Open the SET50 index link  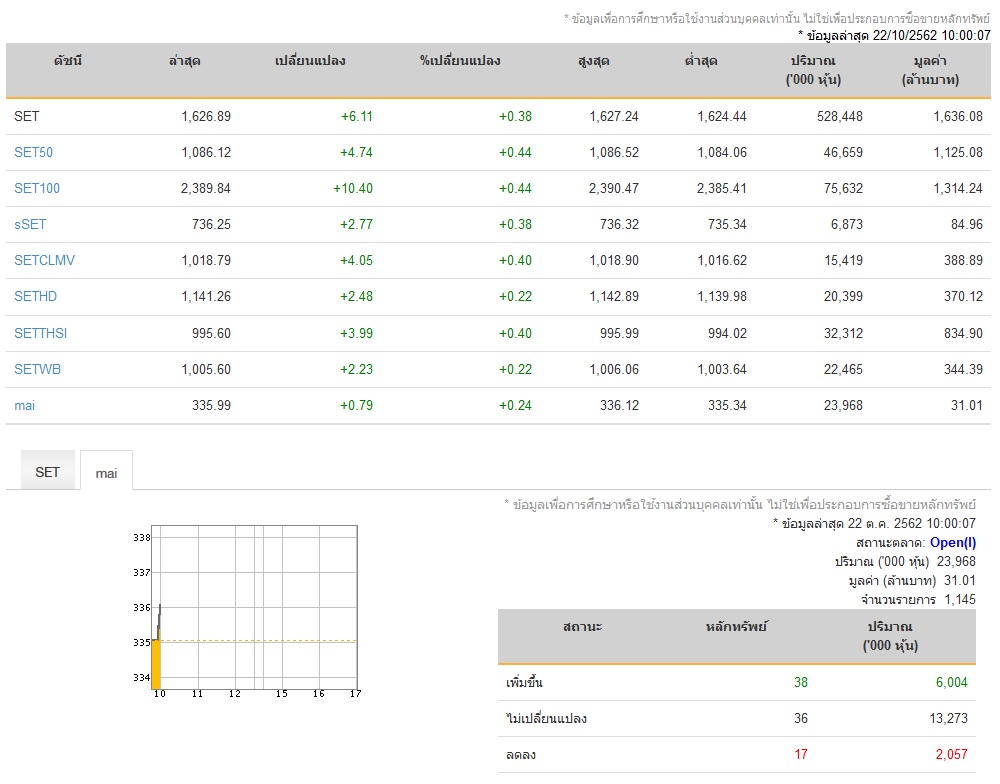pyautogui.click(x=33, y=152)
